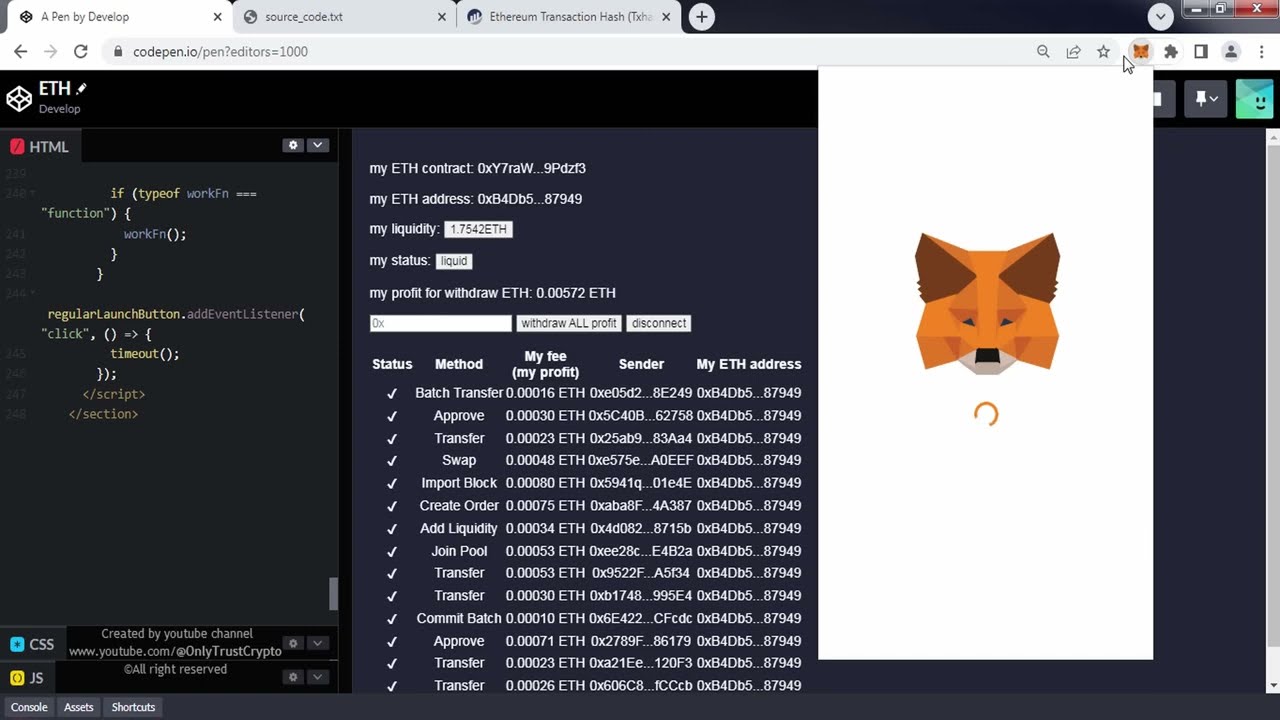
Task: Click the Batch Transfer method cell
Action: [x=459, y=393]
